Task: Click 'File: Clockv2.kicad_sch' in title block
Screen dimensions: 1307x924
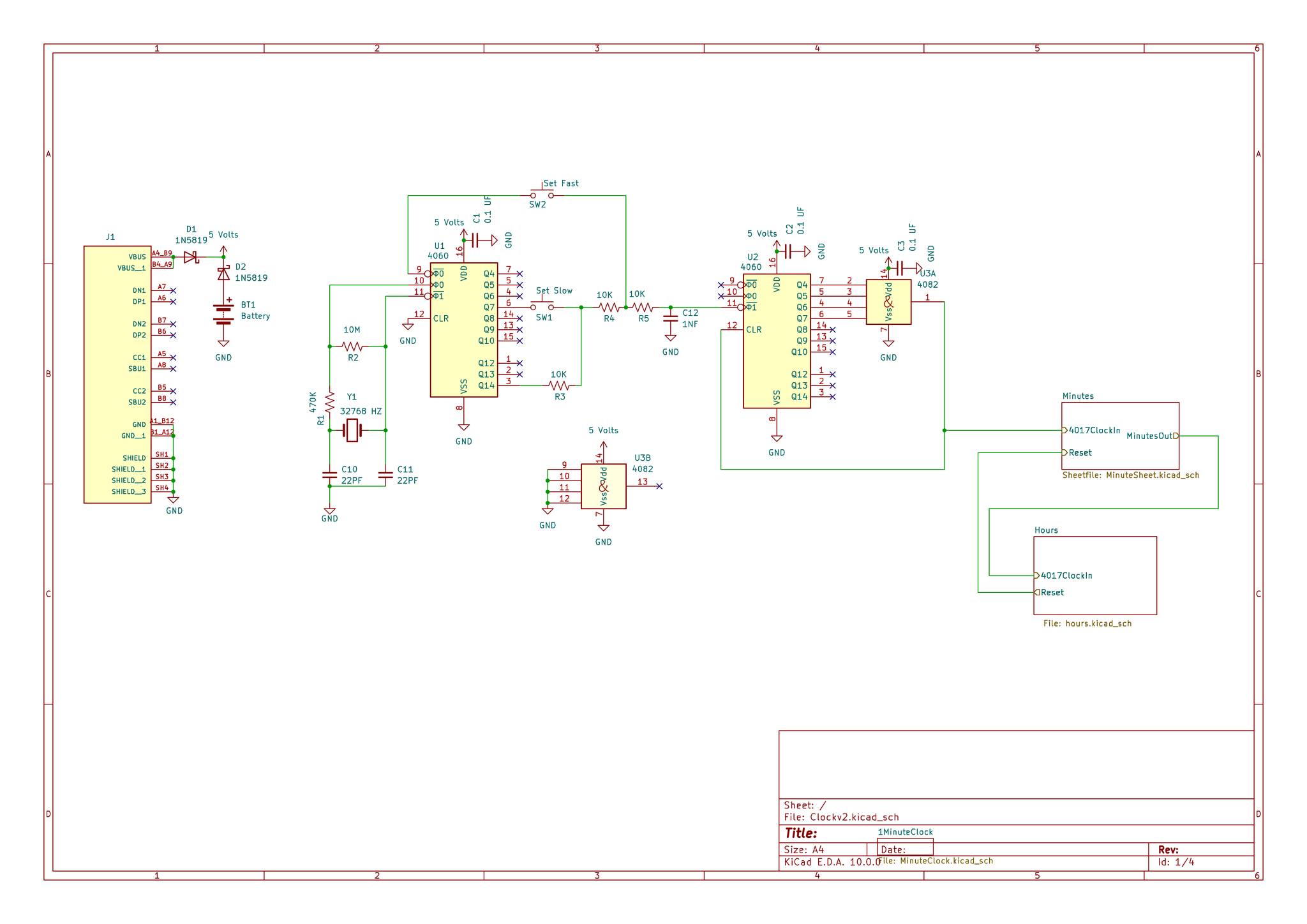Action: point(841,817)
